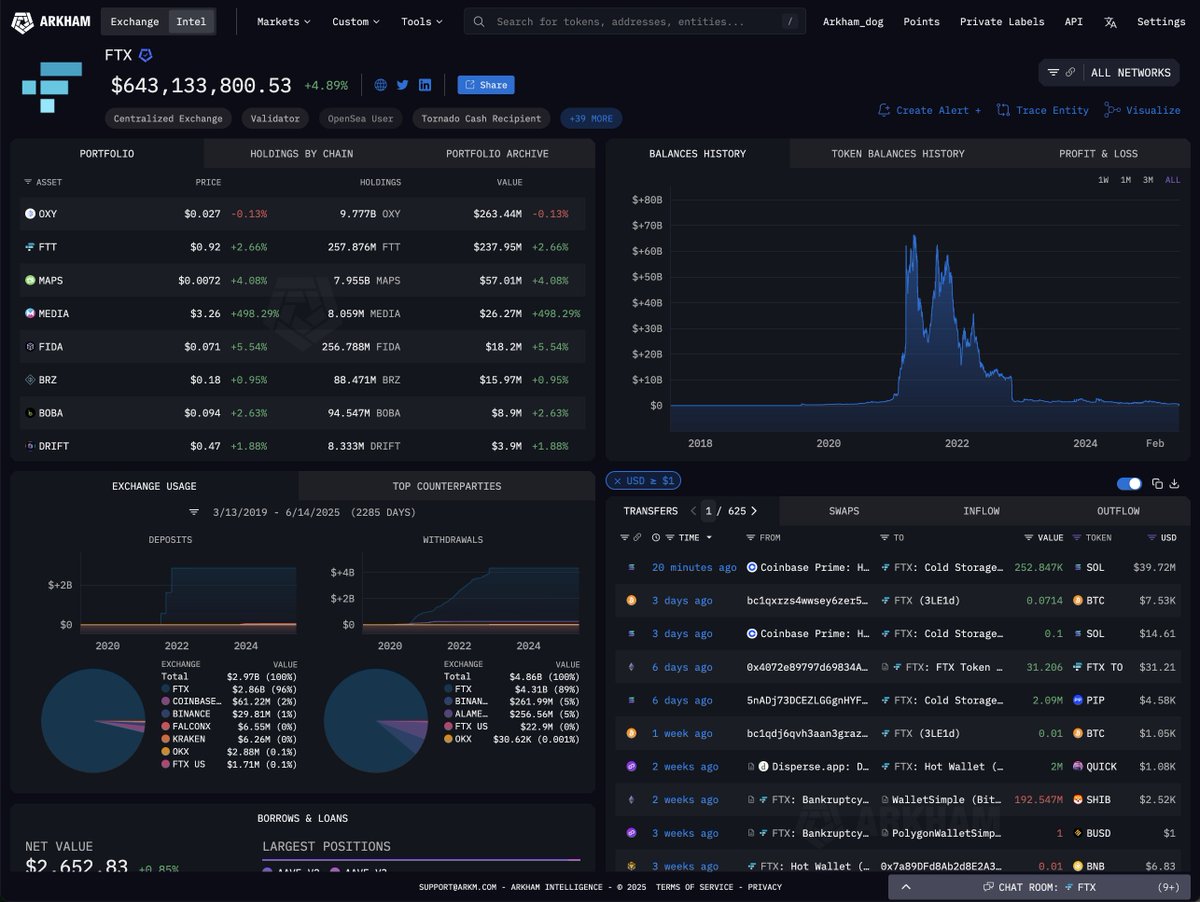The width and height of the screenshot is (1200, 902).
Task: Switch to Intel mode
Action: click(191, 21)
